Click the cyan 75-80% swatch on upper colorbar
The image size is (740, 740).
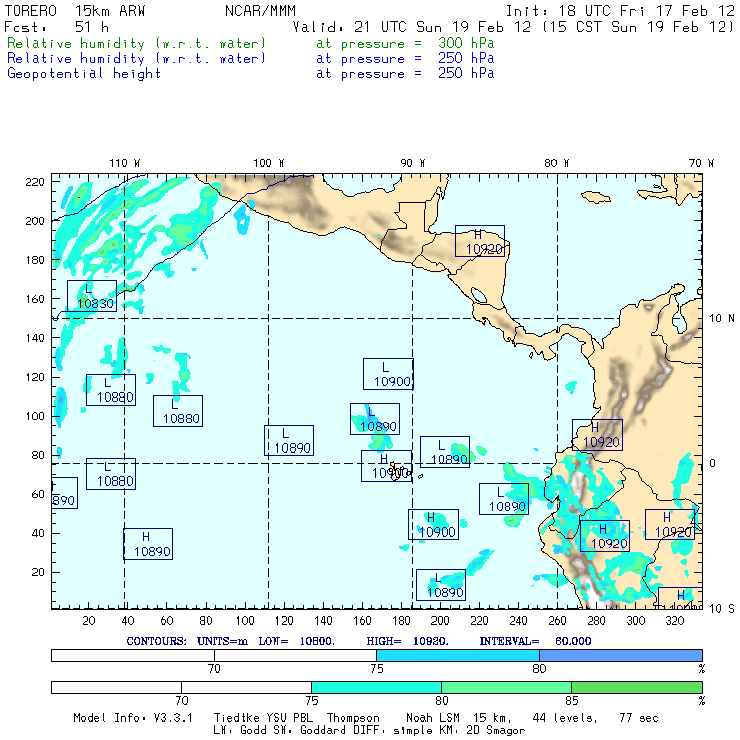click(458, 654)
